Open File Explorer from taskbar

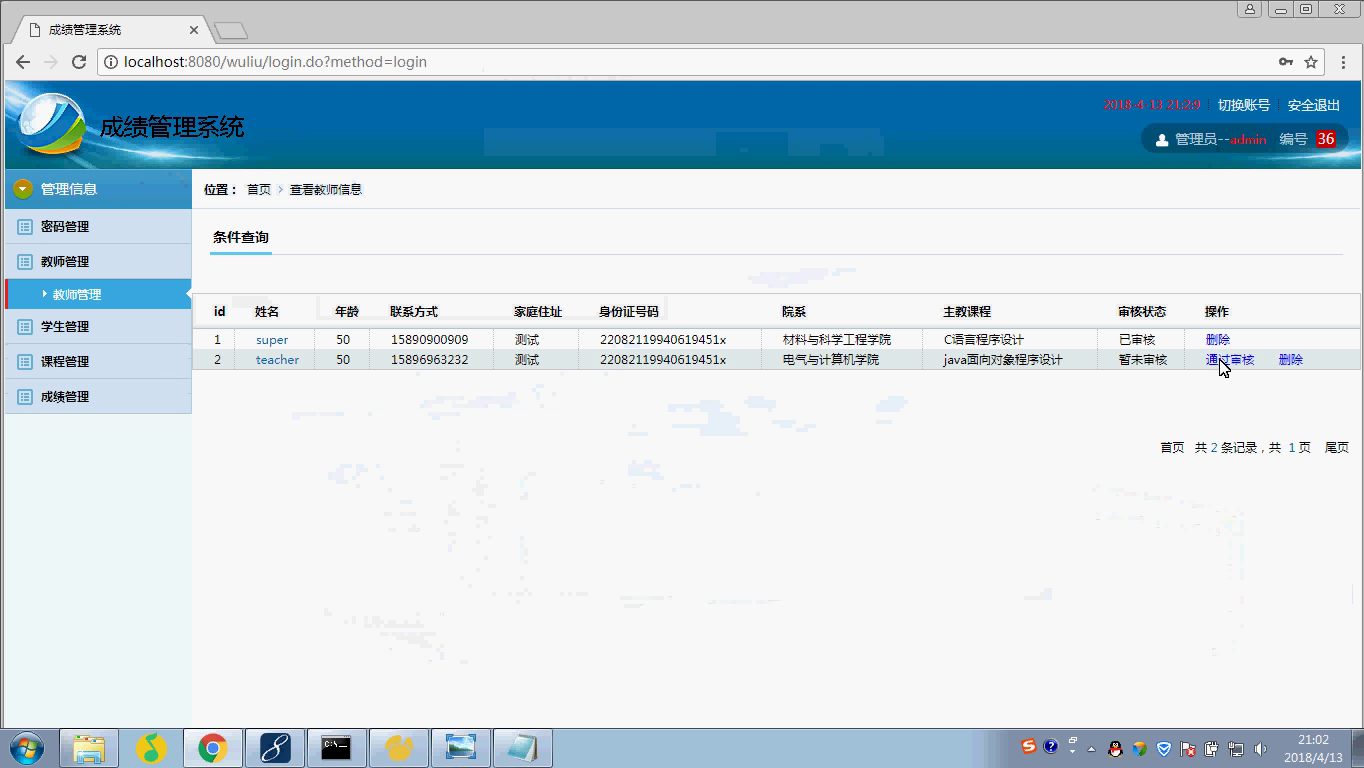tap(89, 748)
